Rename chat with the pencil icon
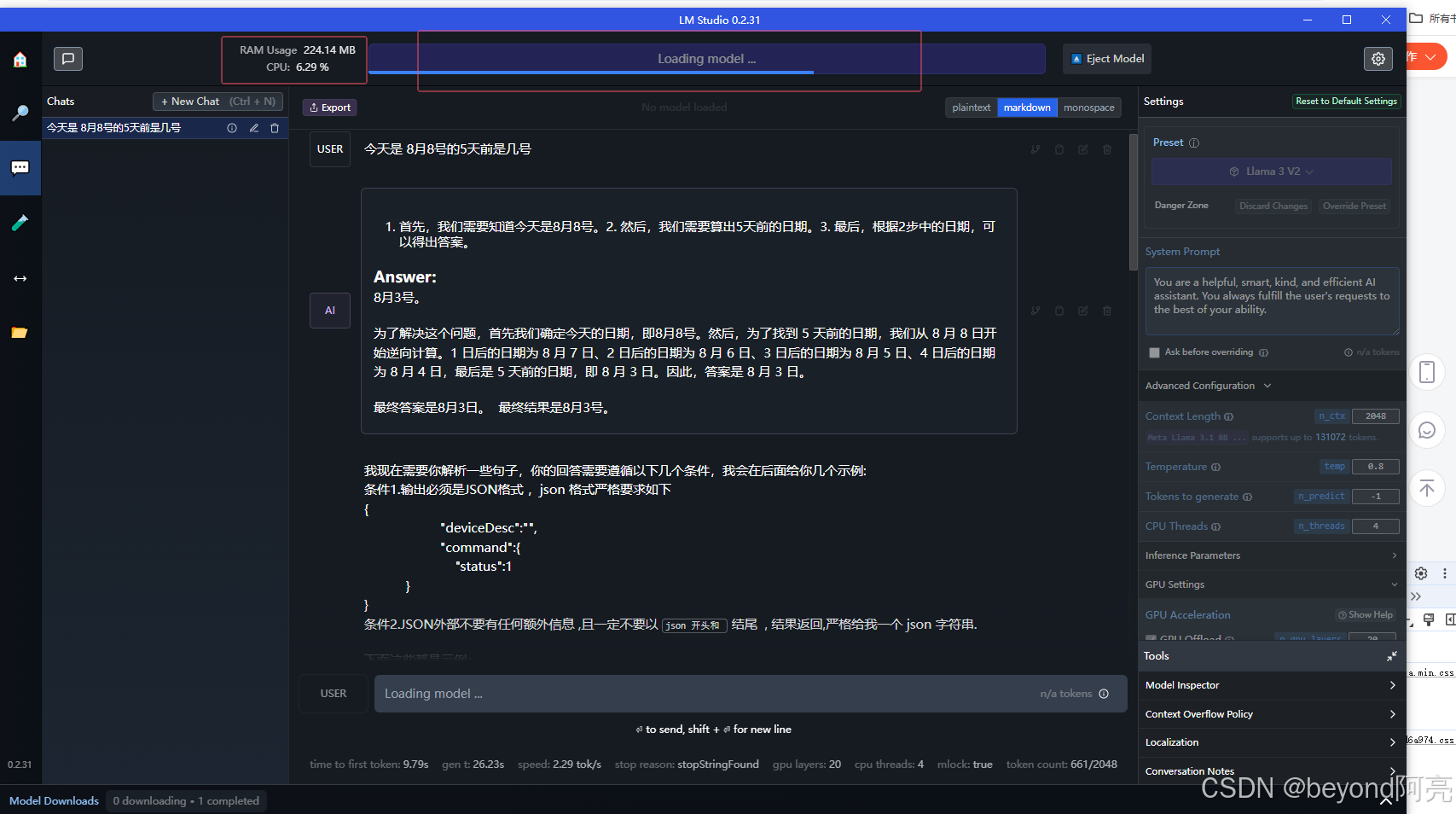Image resolution: width=1456 pixels, height=814 pixels. pyautogui.click(x=253, y=128)
